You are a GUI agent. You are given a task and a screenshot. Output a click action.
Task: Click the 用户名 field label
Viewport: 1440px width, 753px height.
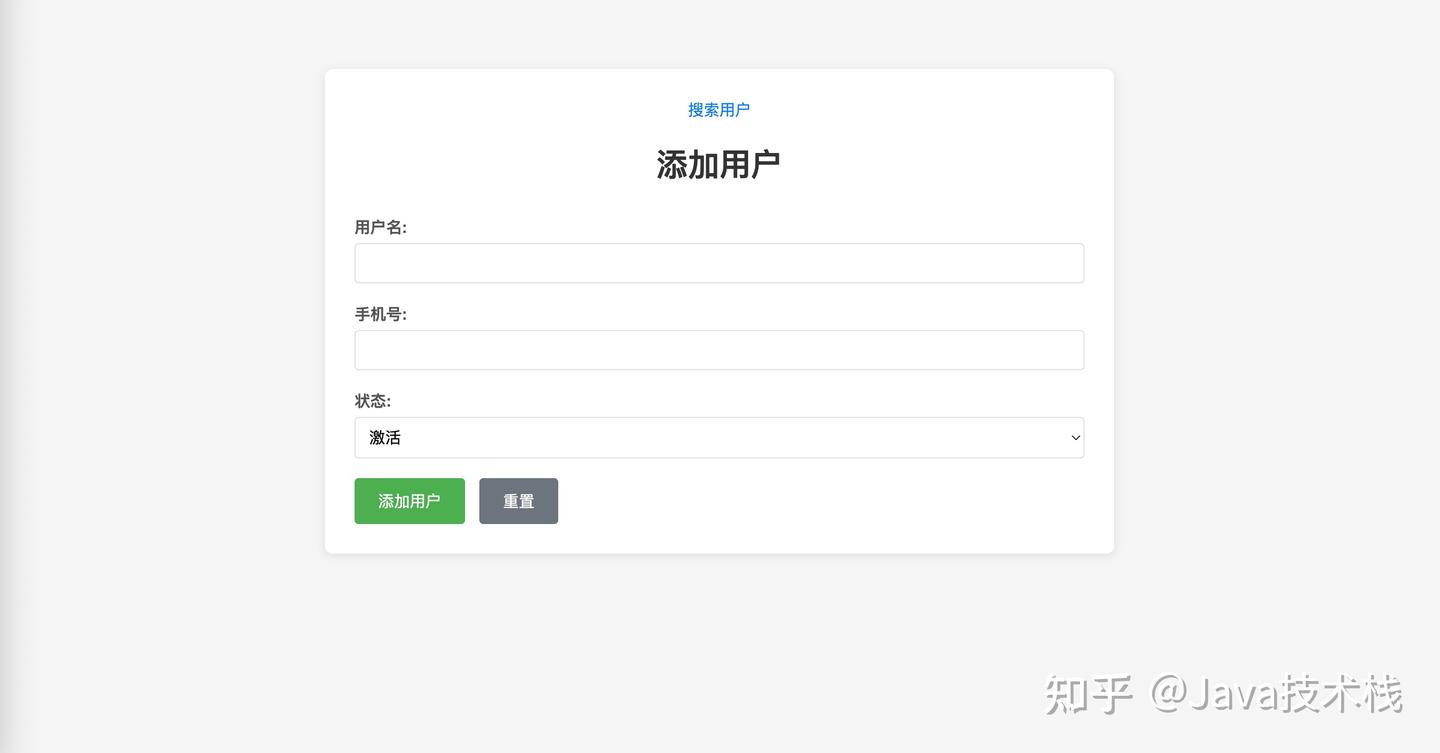[380, 227]
